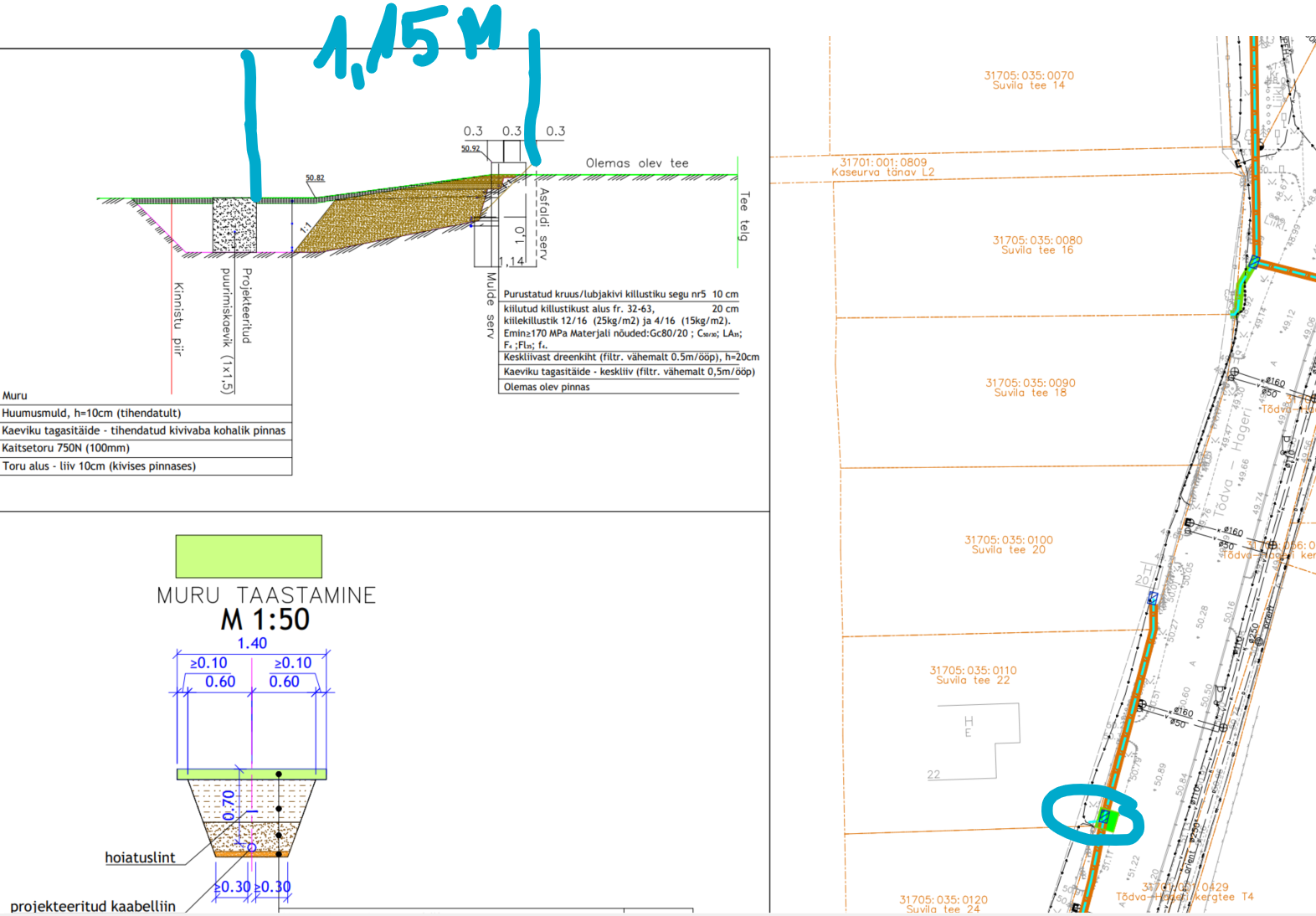Click the MURU TAASTAMINE title

coord(266,595)
